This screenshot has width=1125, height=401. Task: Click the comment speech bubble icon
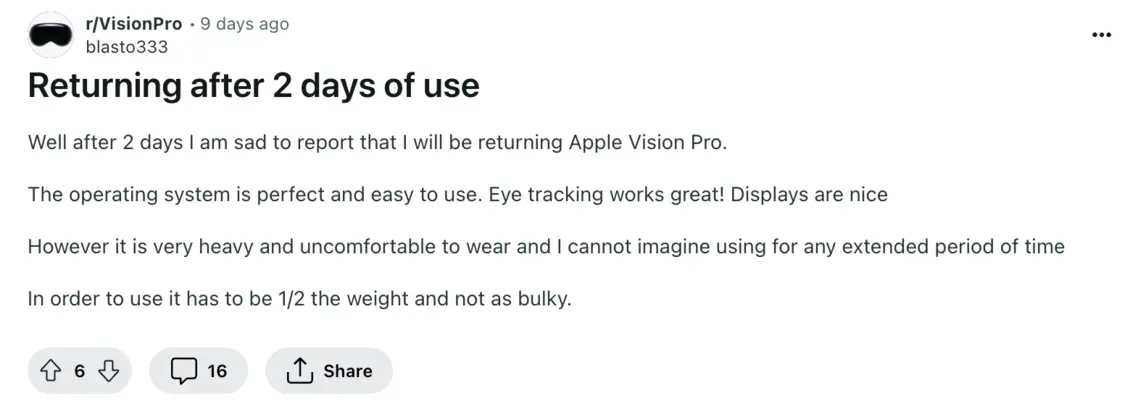coord(184,371)
